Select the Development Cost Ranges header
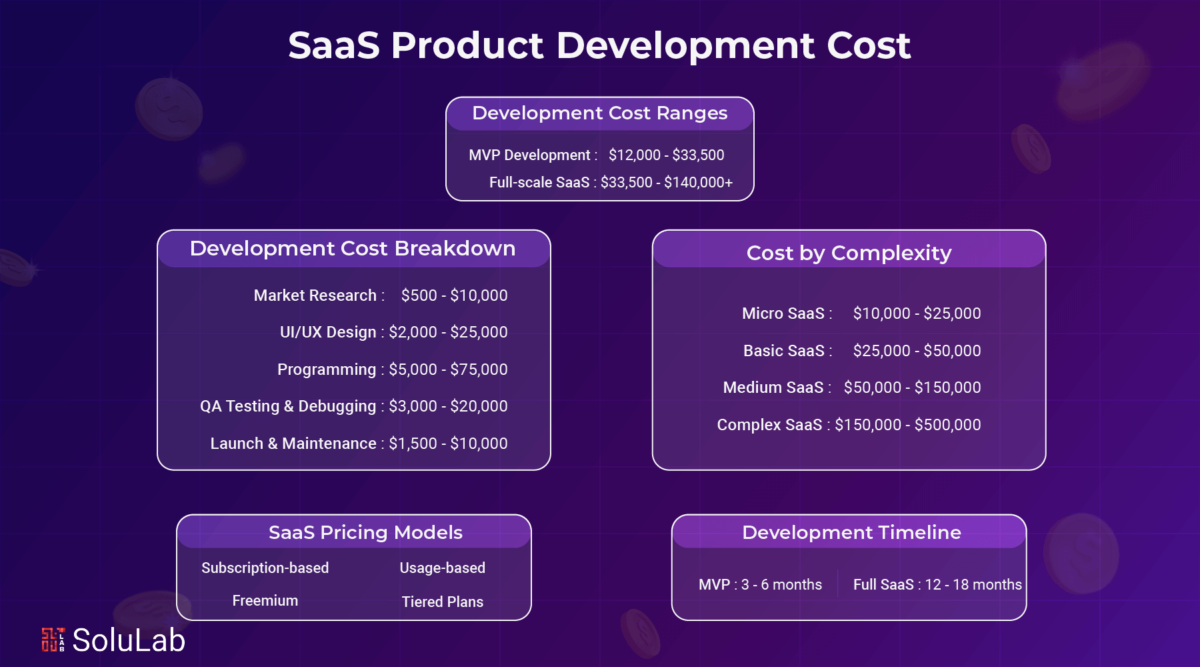Screen dimensions: 1200x667 click(599, 113)
